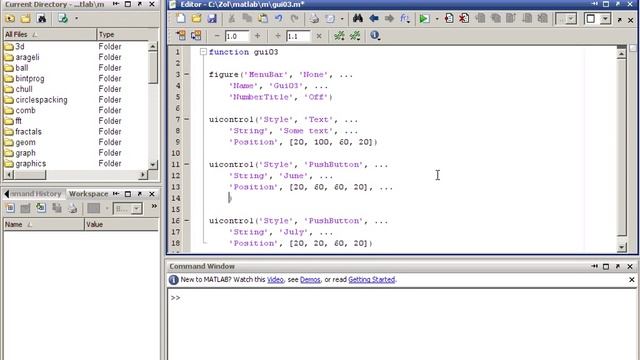Switch to the Command History tab

tap(36, 194)
